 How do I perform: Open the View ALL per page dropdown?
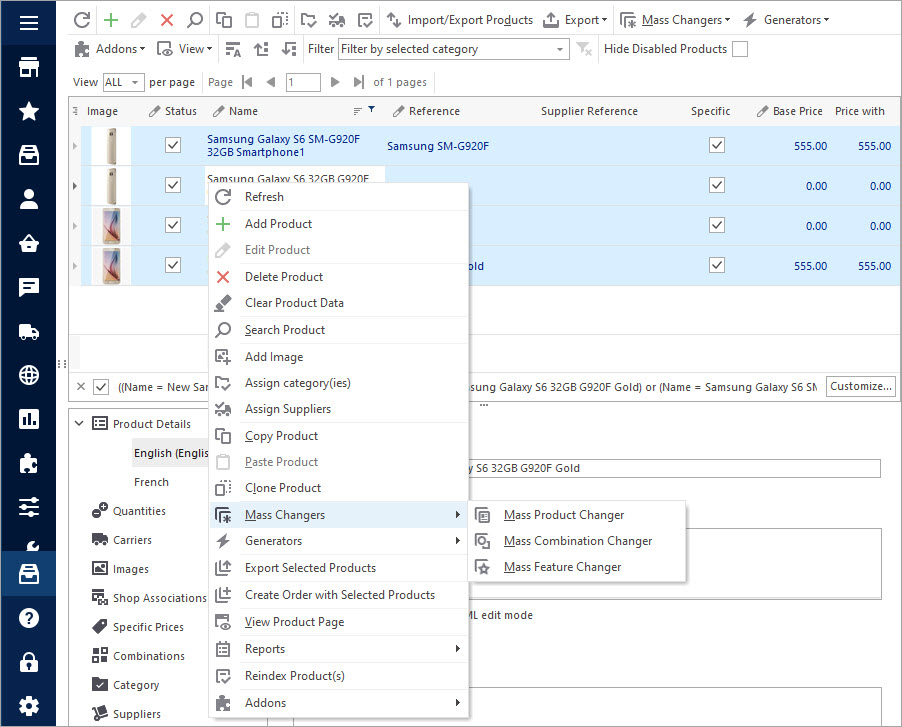coord(123,82)
